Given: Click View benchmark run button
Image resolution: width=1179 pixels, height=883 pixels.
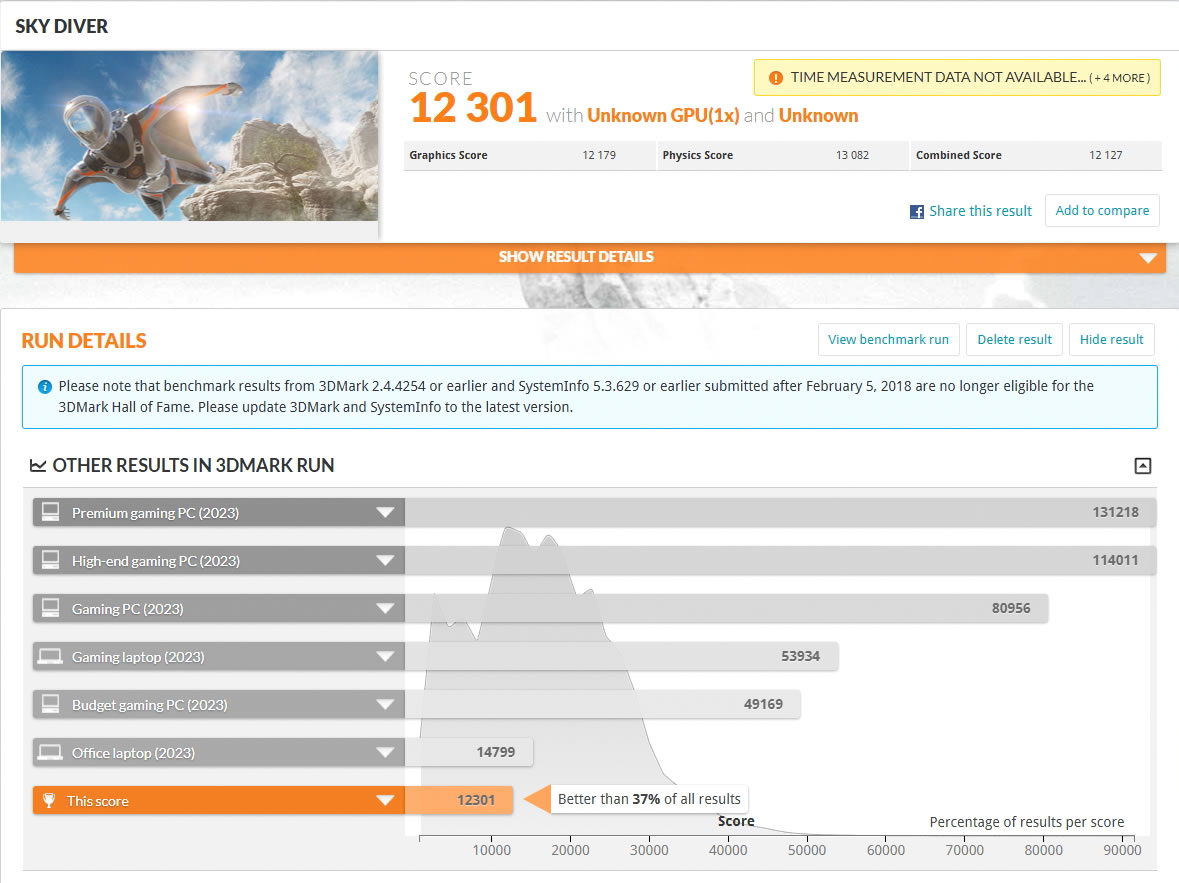Looking at the screenshot, I should click(888, 339).
